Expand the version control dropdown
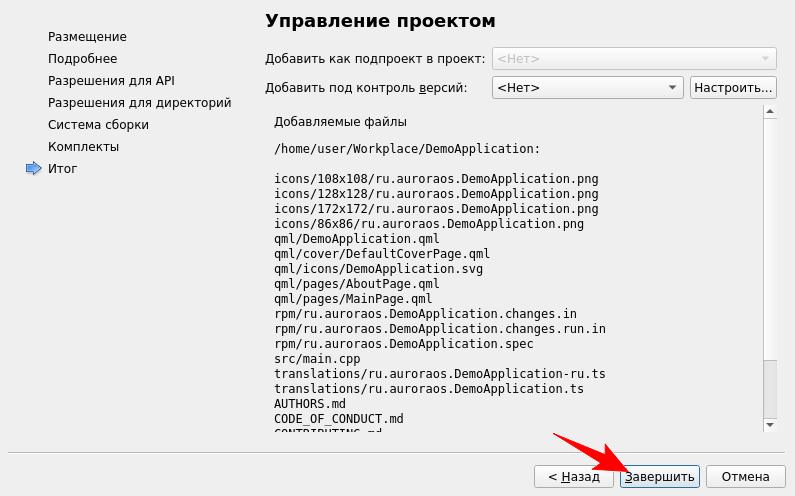The image size is (795, 496). [587, 88]
